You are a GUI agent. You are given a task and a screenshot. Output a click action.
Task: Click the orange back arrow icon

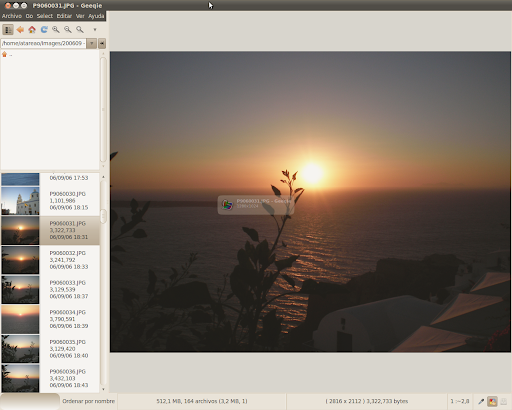(x=20, y=30)
